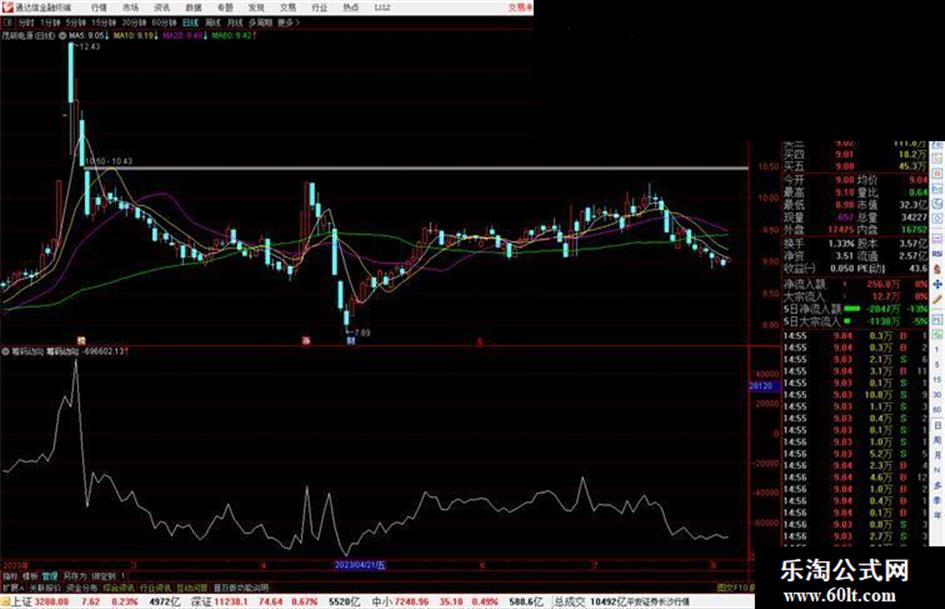Click the 指标 button at bottom

tap(10, 576)
